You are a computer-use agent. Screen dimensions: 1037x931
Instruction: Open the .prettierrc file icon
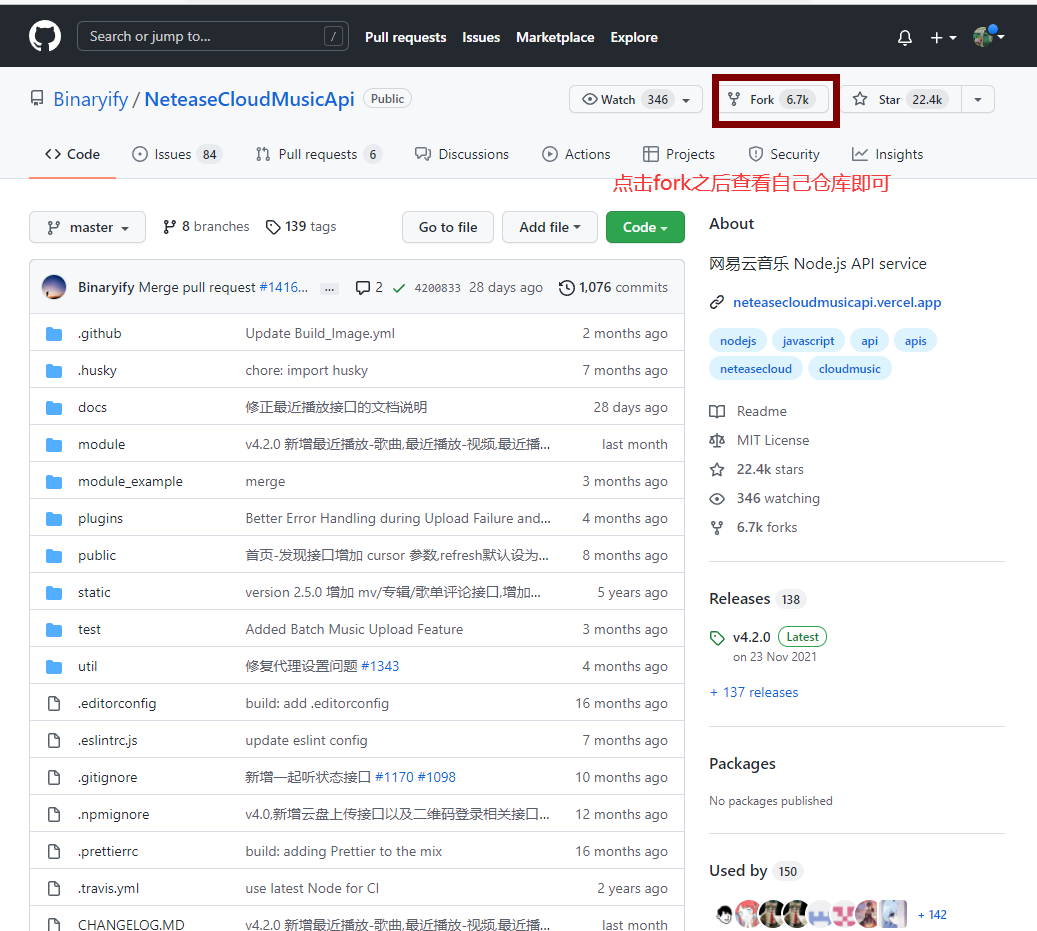pyautogui.click(x=54, y=852)
